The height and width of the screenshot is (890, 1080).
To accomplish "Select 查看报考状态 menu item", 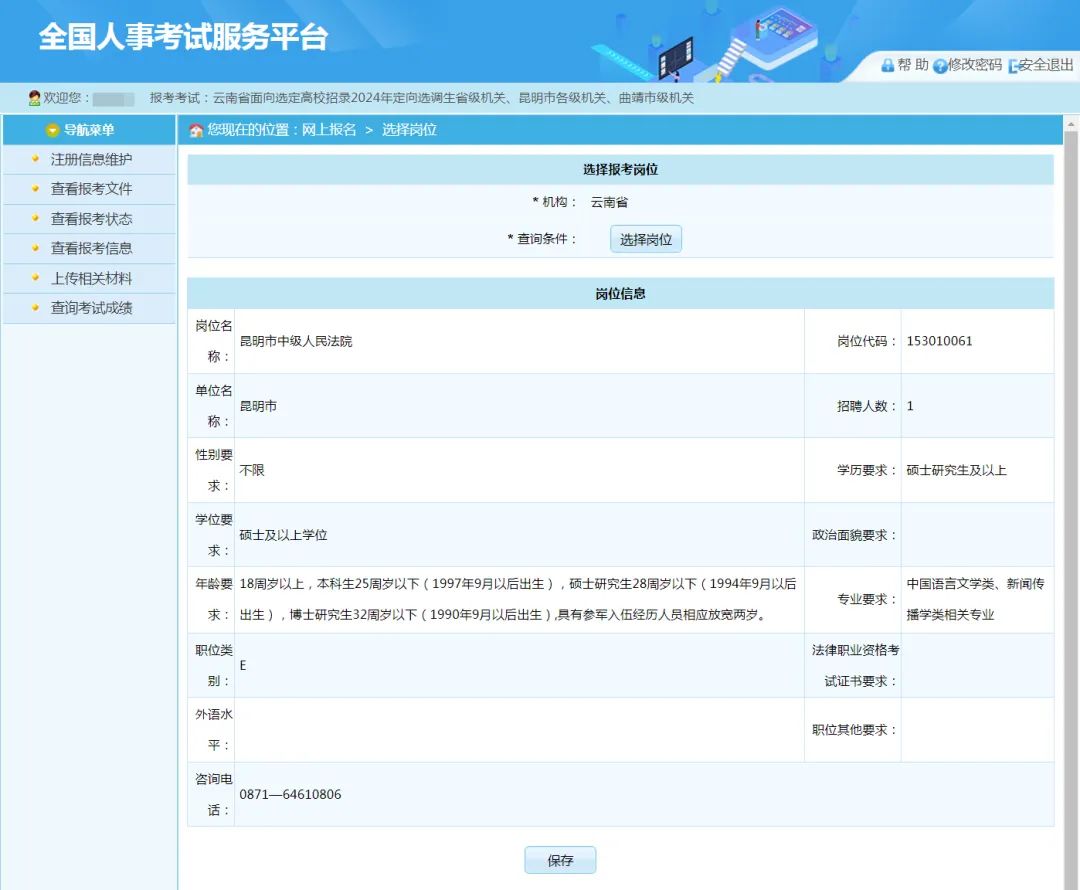I will (x=91, y=219).
